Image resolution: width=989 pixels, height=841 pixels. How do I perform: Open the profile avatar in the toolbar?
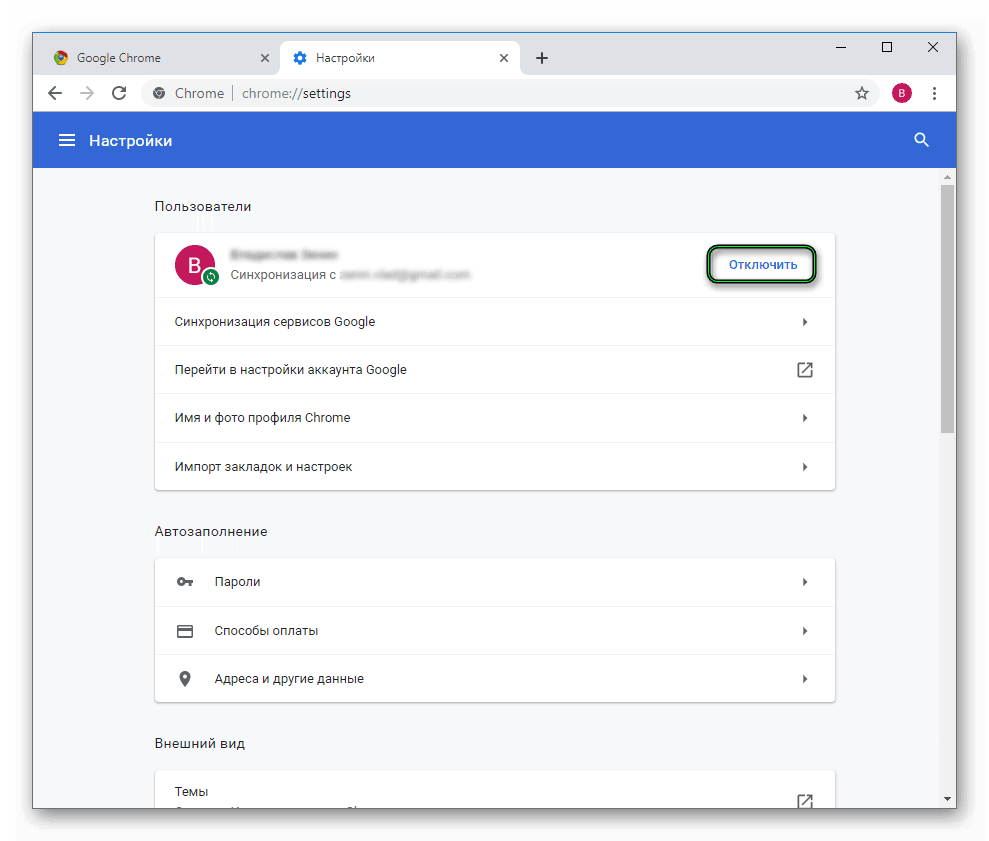pyautogui.click(x=901, y=93)
